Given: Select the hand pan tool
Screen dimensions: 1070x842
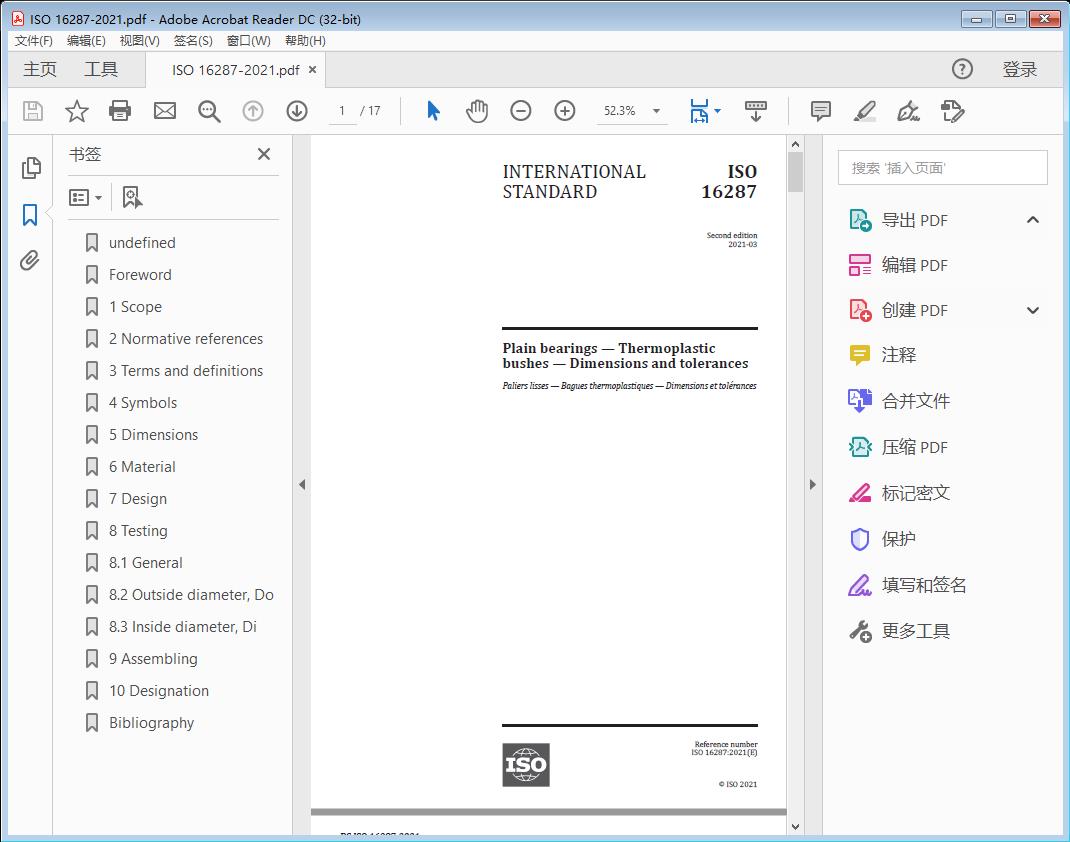Looking at the screenshot, I should point(477,111).
